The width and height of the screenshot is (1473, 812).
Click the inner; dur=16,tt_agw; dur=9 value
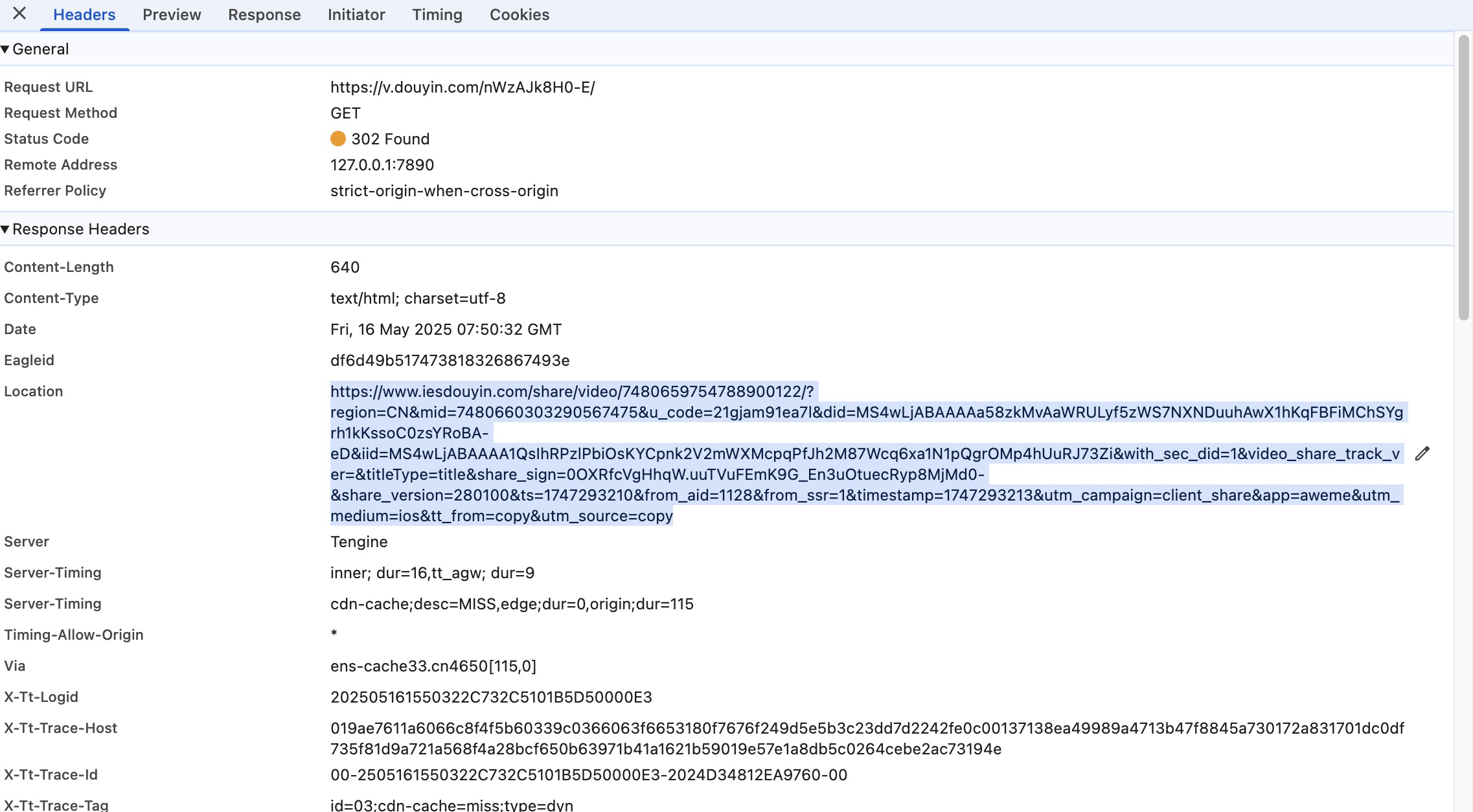[432, 573]
